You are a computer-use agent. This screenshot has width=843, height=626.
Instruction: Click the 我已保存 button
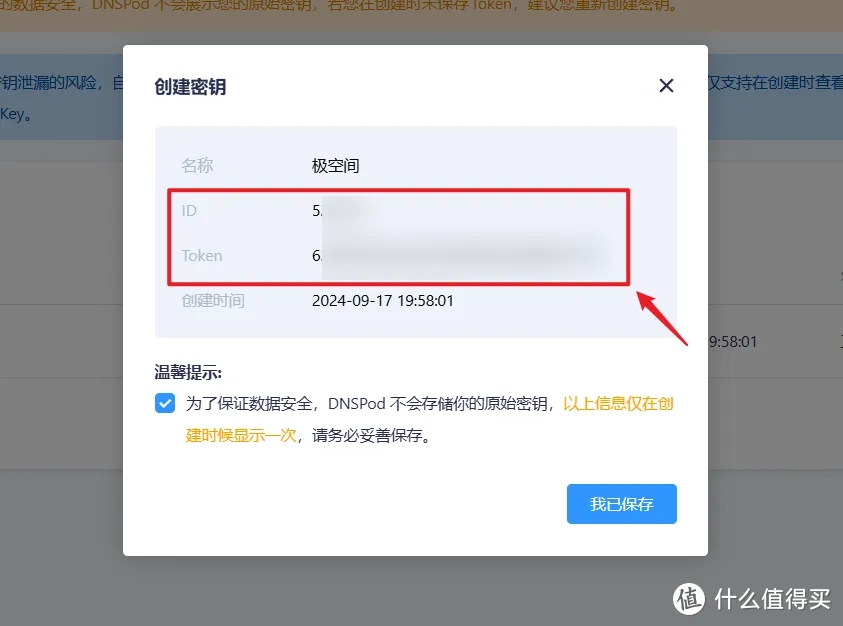(621, 504)
